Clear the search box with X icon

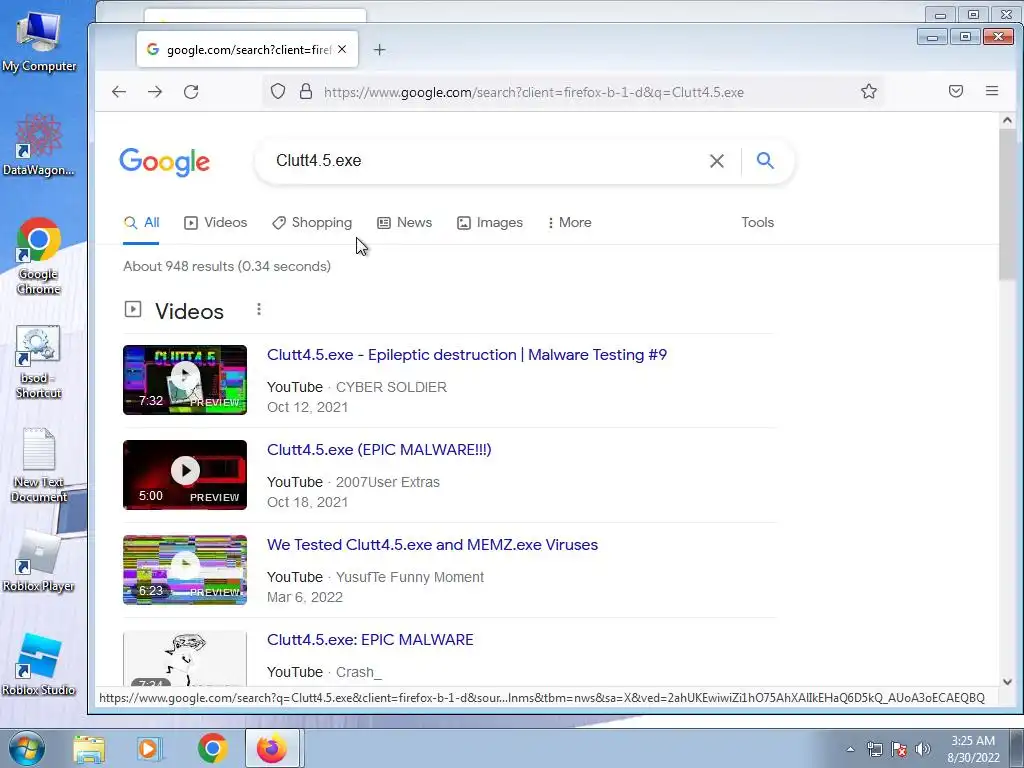716,161
